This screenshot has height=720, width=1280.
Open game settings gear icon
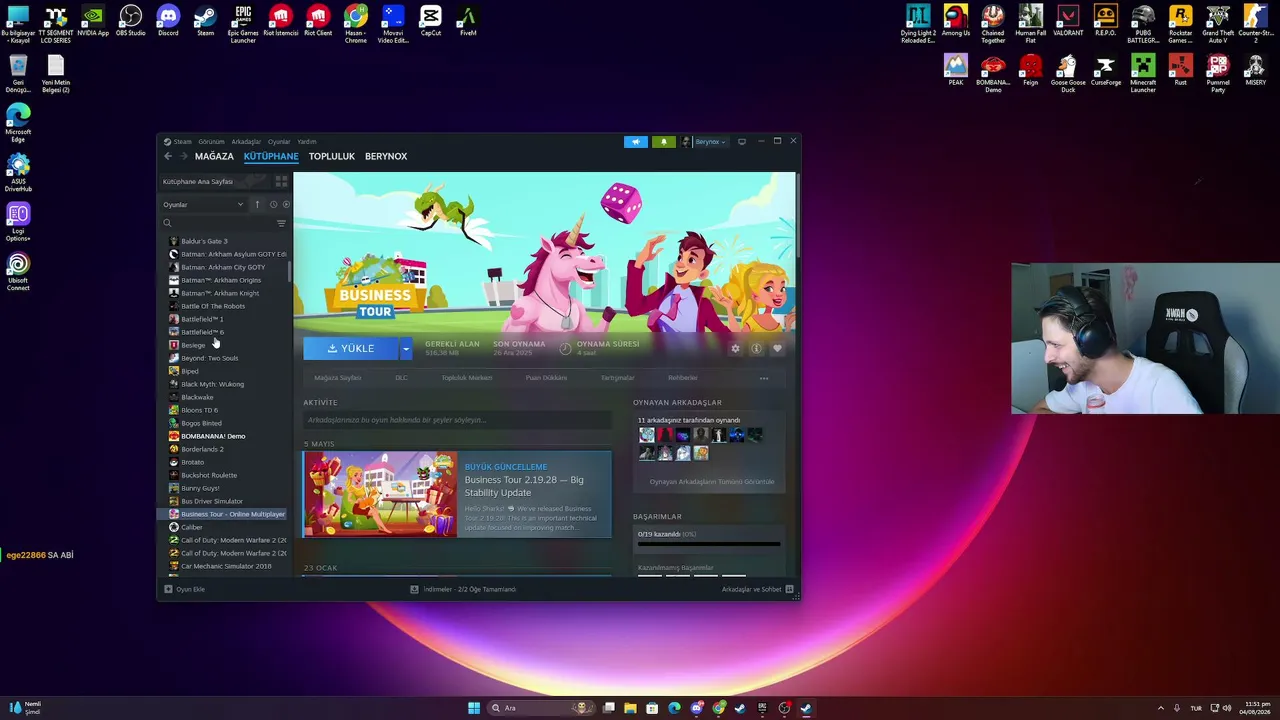(736, 348)
